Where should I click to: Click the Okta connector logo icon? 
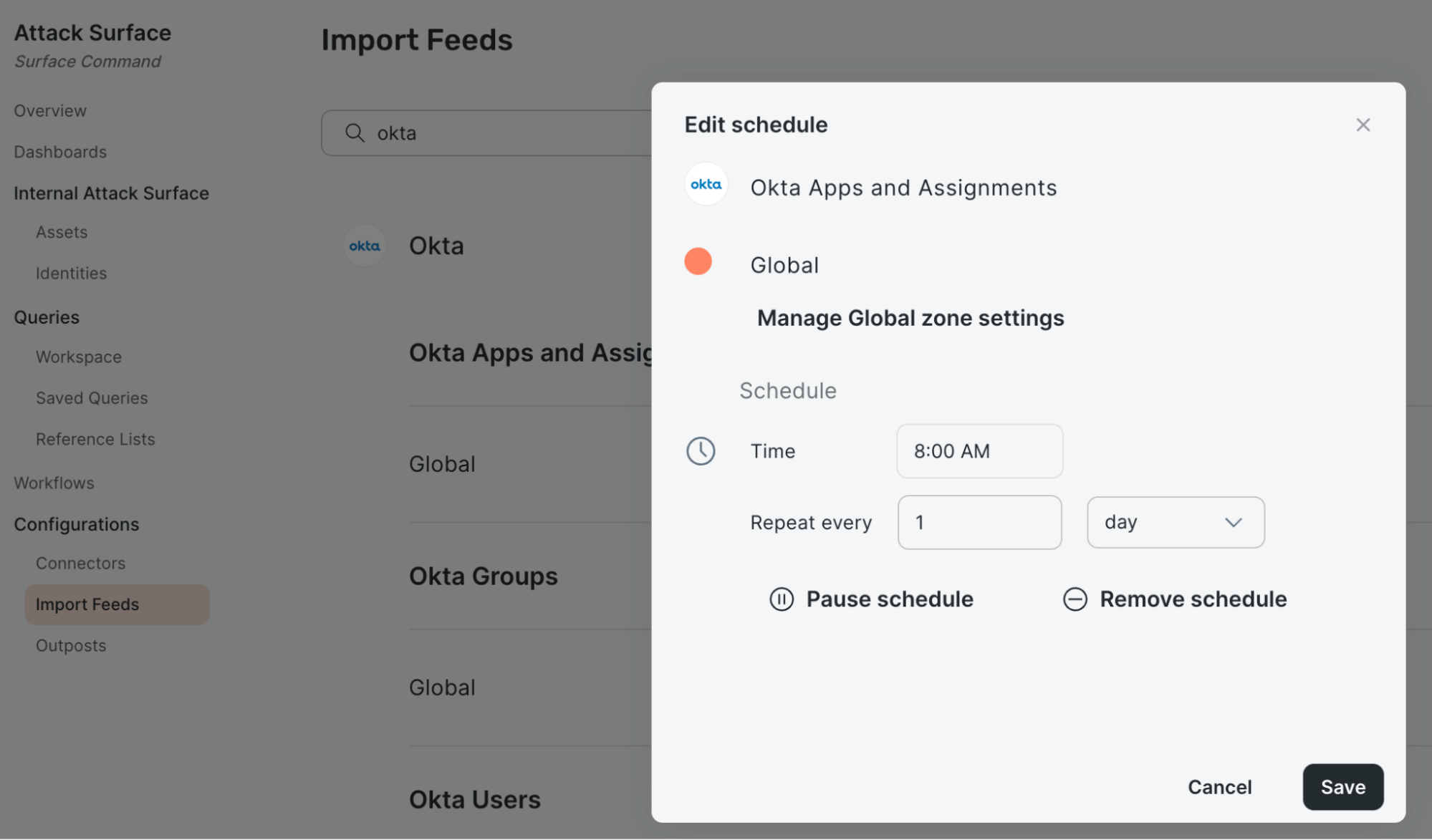pos(365,246)
